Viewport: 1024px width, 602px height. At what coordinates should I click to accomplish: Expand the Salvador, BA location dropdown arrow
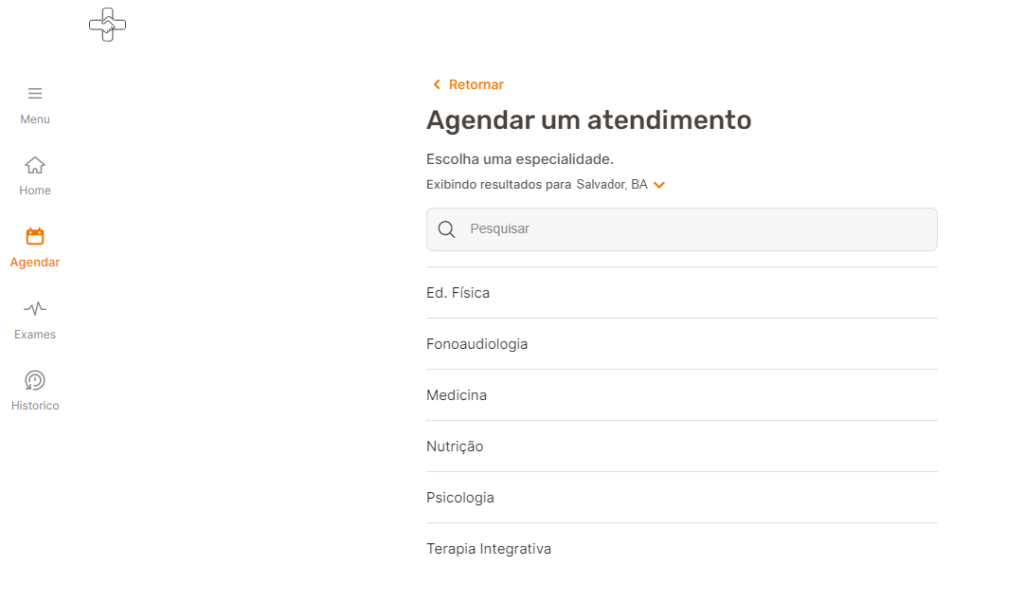[660, 185]
